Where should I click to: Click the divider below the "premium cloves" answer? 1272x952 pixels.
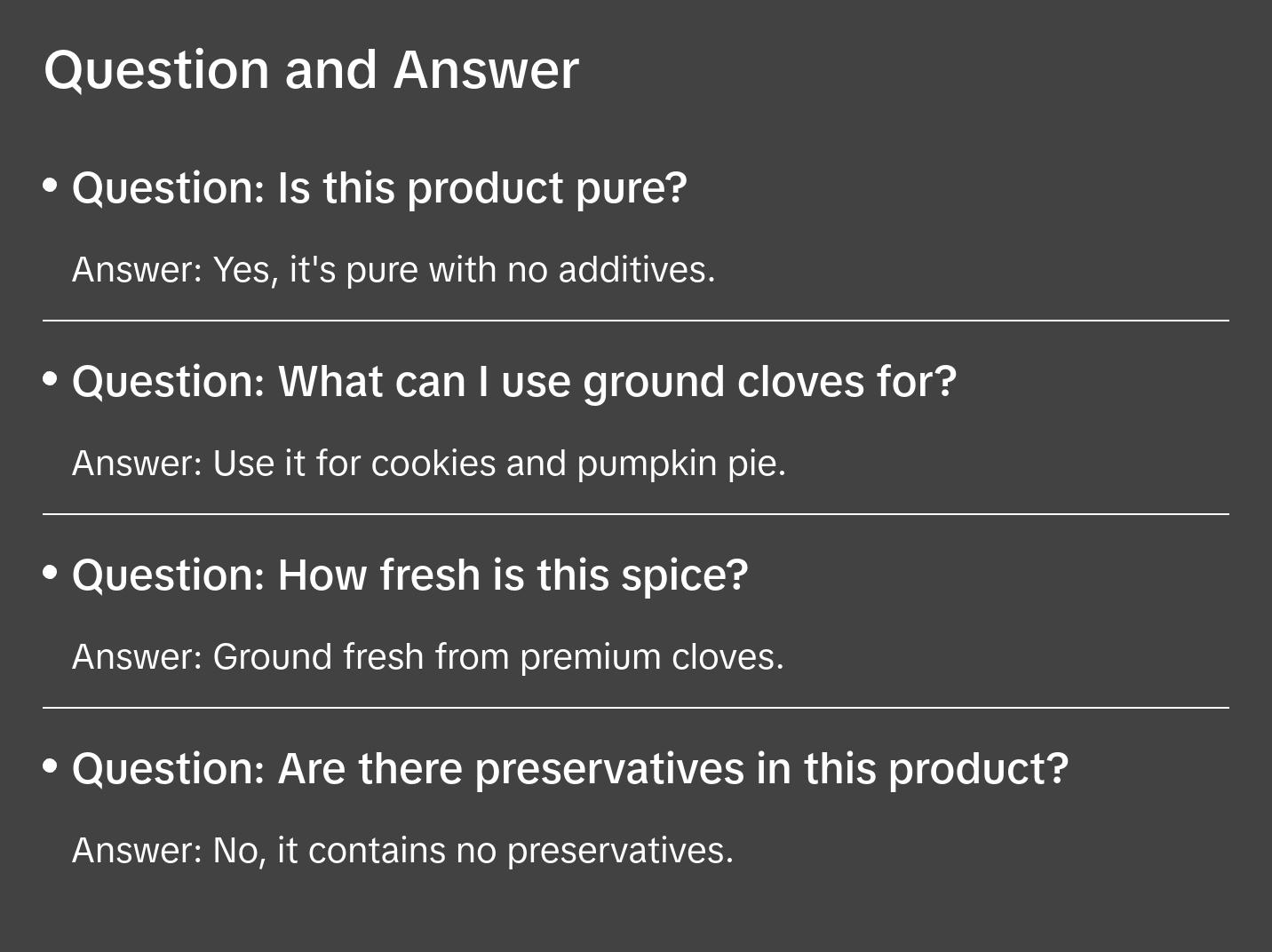click(x=636, y=708)
